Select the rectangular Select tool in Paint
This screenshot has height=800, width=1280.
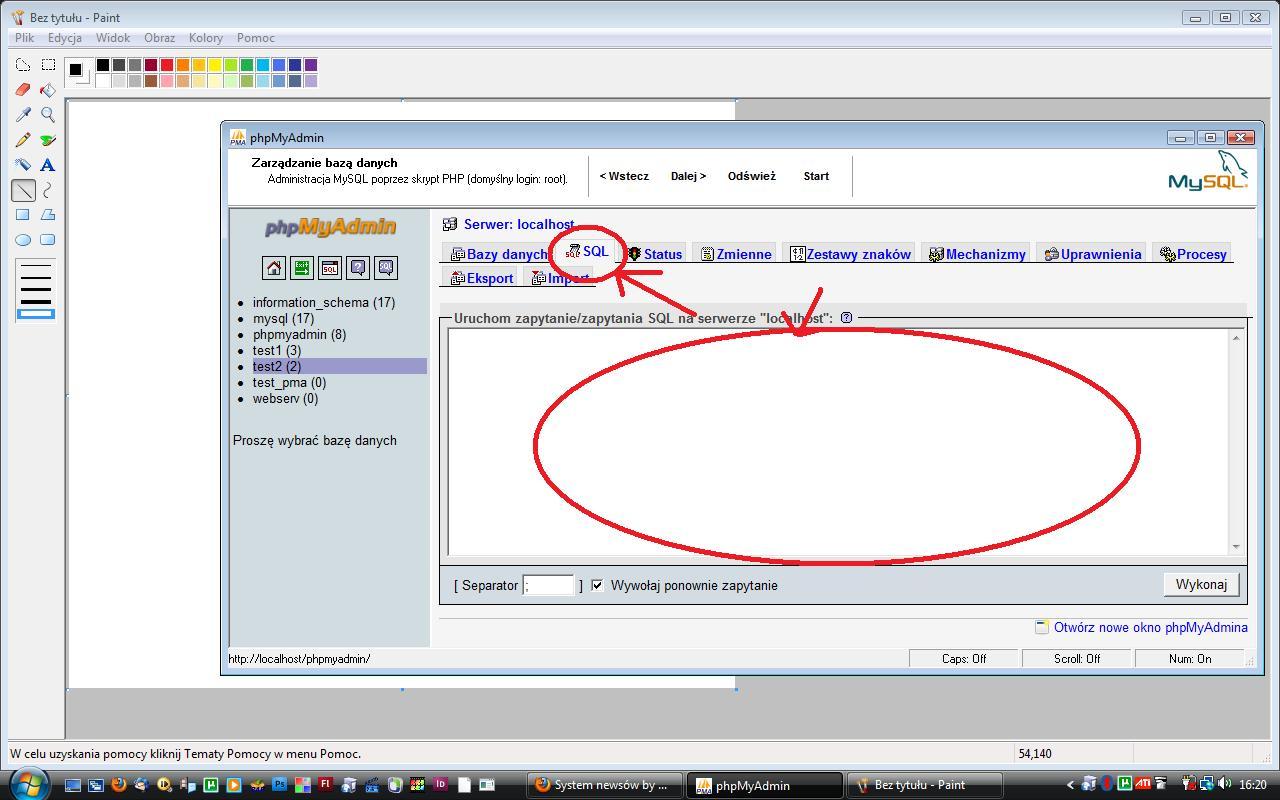(48, 65)
